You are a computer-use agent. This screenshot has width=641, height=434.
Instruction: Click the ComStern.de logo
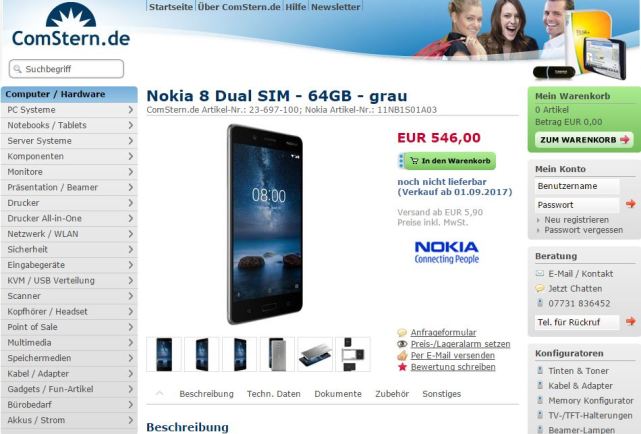click(71, 25)
